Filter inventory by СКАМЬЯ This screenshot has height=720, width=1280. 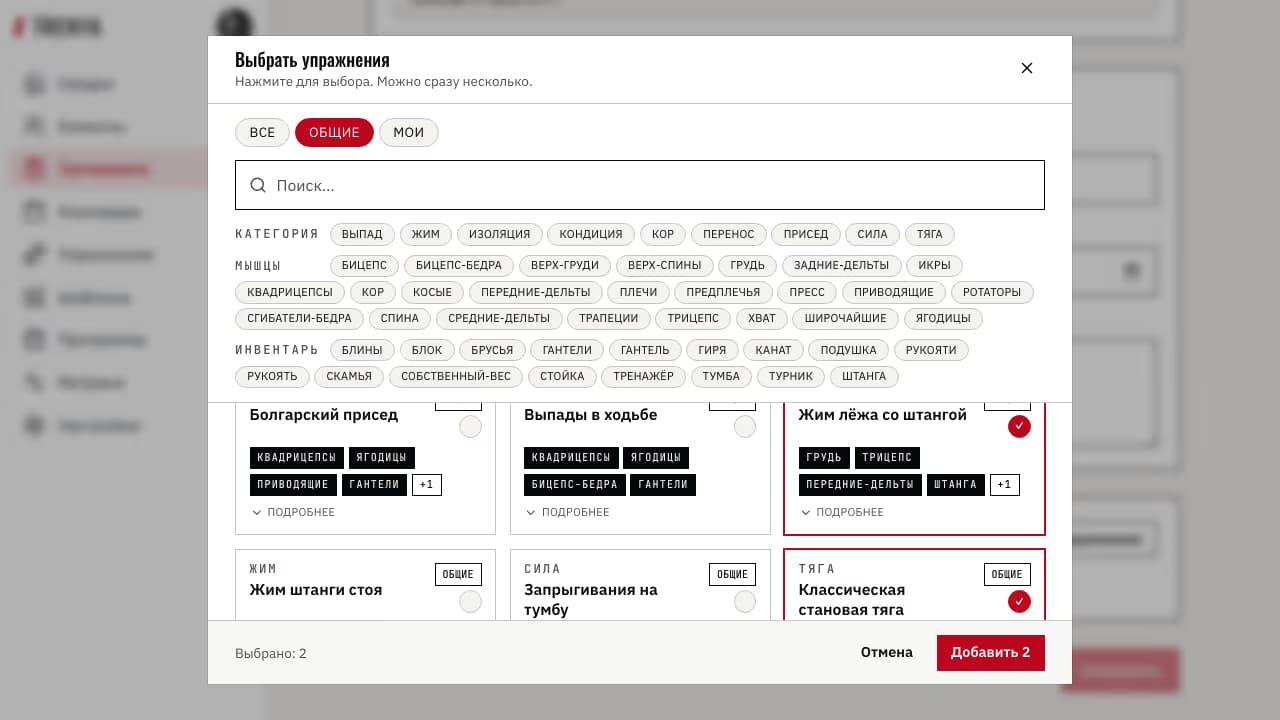tap(349, 377)
